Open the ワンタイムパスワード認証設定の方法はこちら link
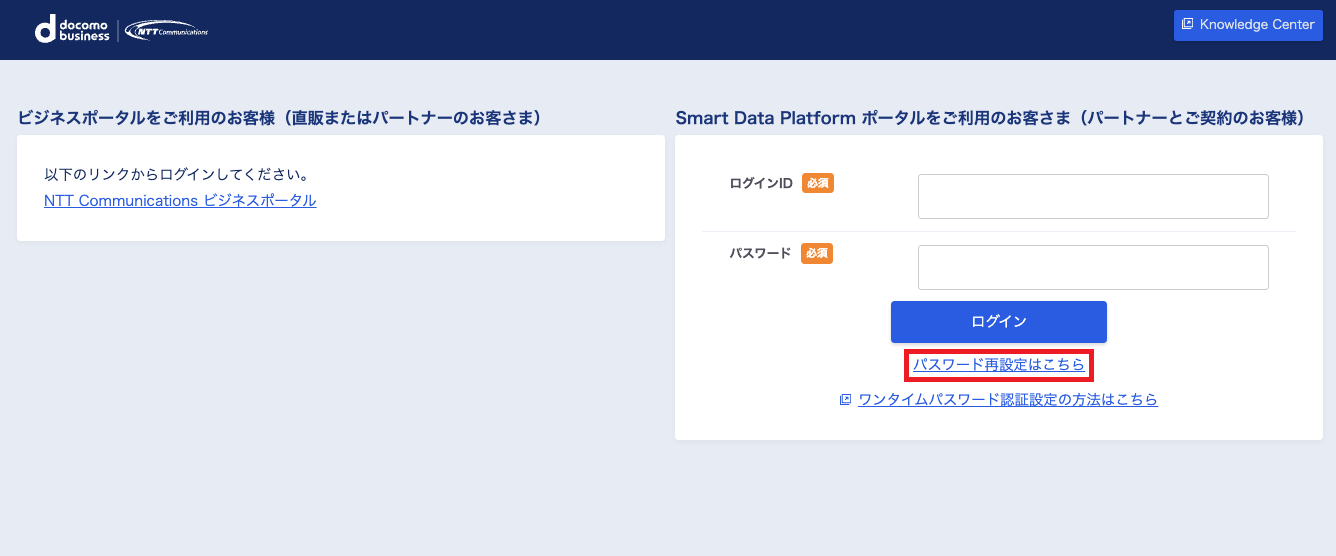1336x556 pixels. pos(1008,399)
